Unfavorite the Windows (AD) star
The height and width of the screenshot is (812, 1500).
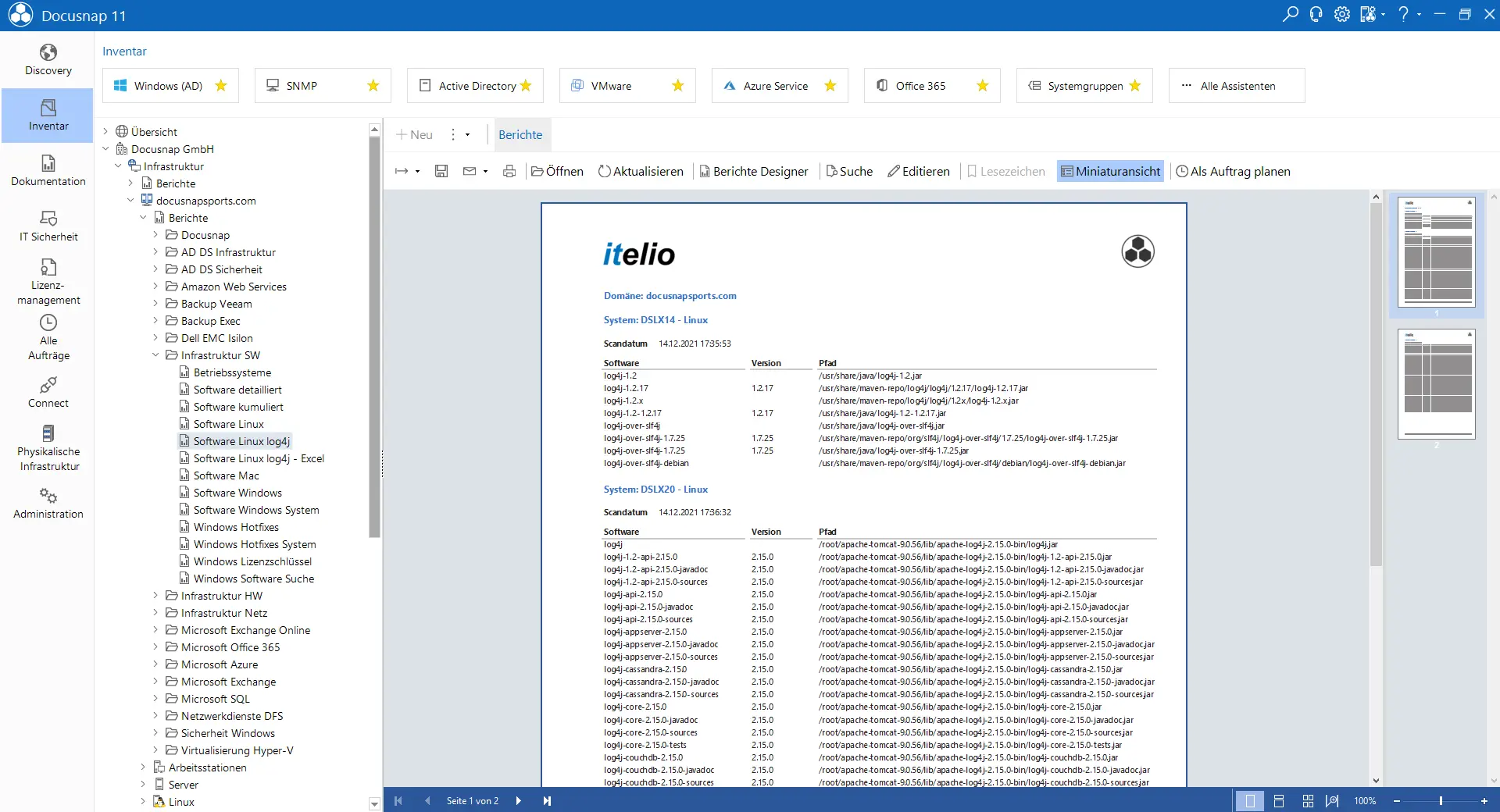pos(221,86)
